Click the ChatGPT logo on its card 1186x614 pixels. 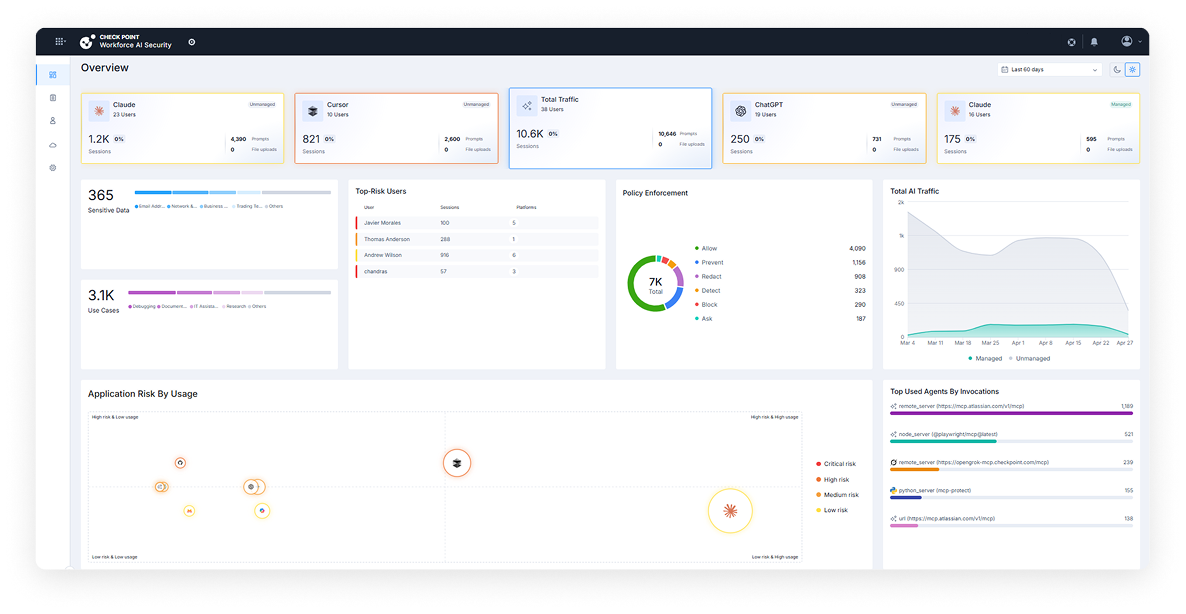740,110
